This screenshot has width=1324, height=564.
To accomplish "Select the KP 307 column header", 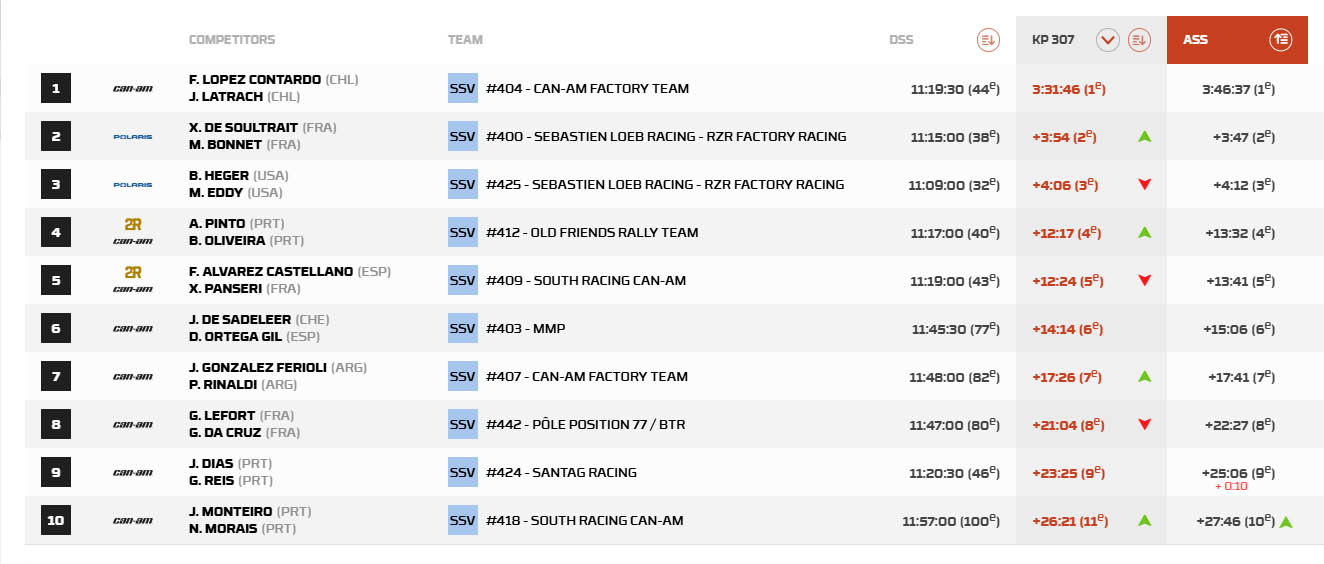I will [1053, 40].
